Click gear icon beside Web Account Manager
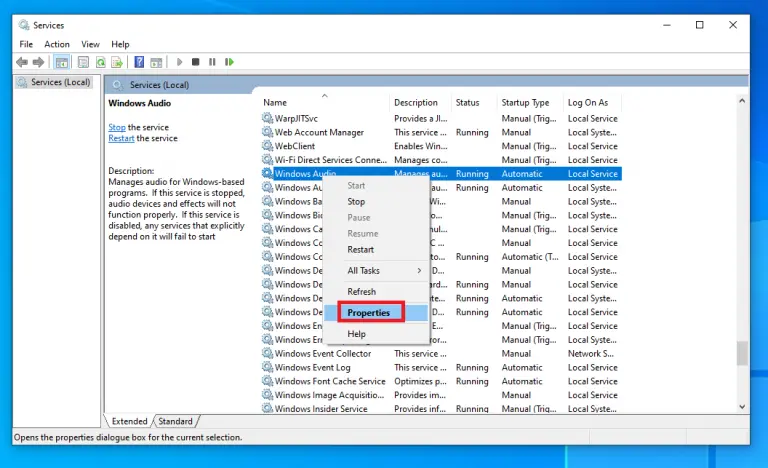Screen dimensions: 768x468 click(x=267, y=132)
